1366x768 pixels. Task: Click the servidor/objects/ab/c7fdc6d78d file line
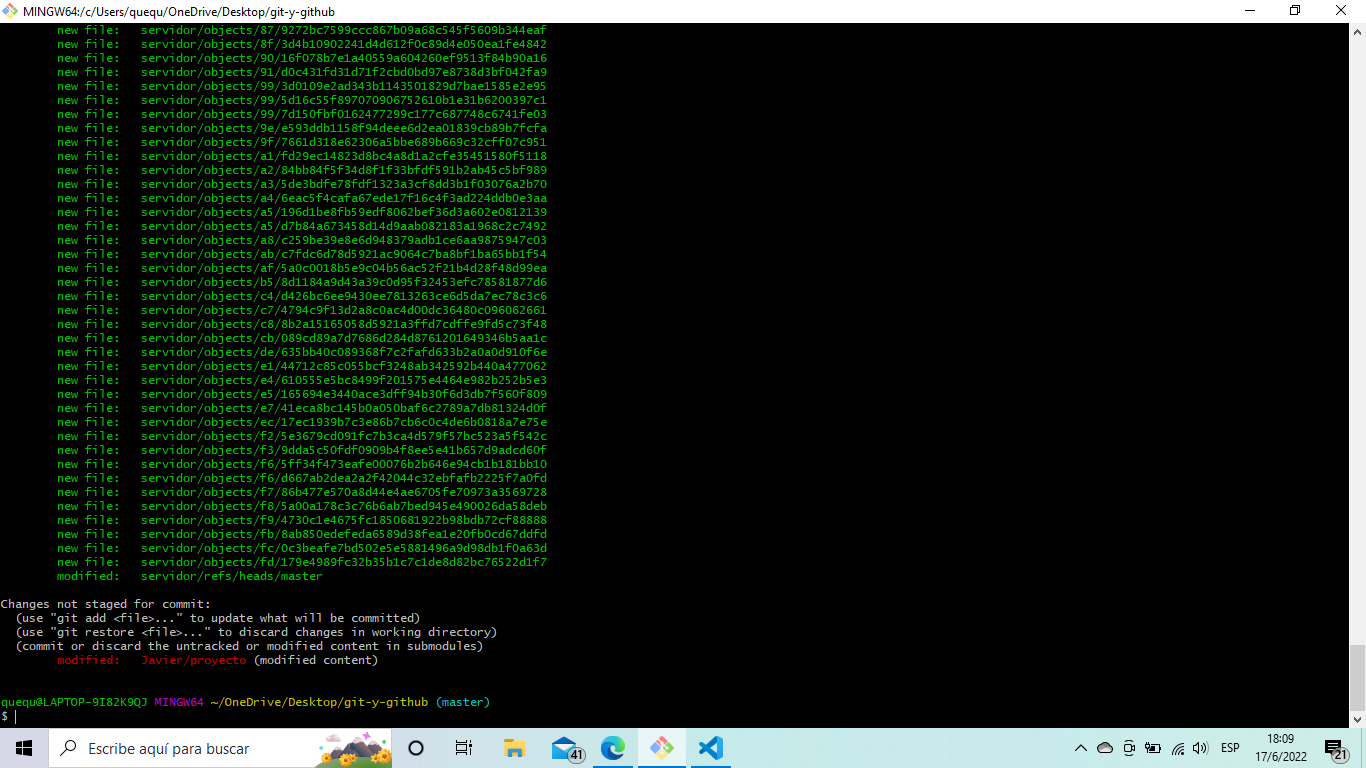pos(302,254)
